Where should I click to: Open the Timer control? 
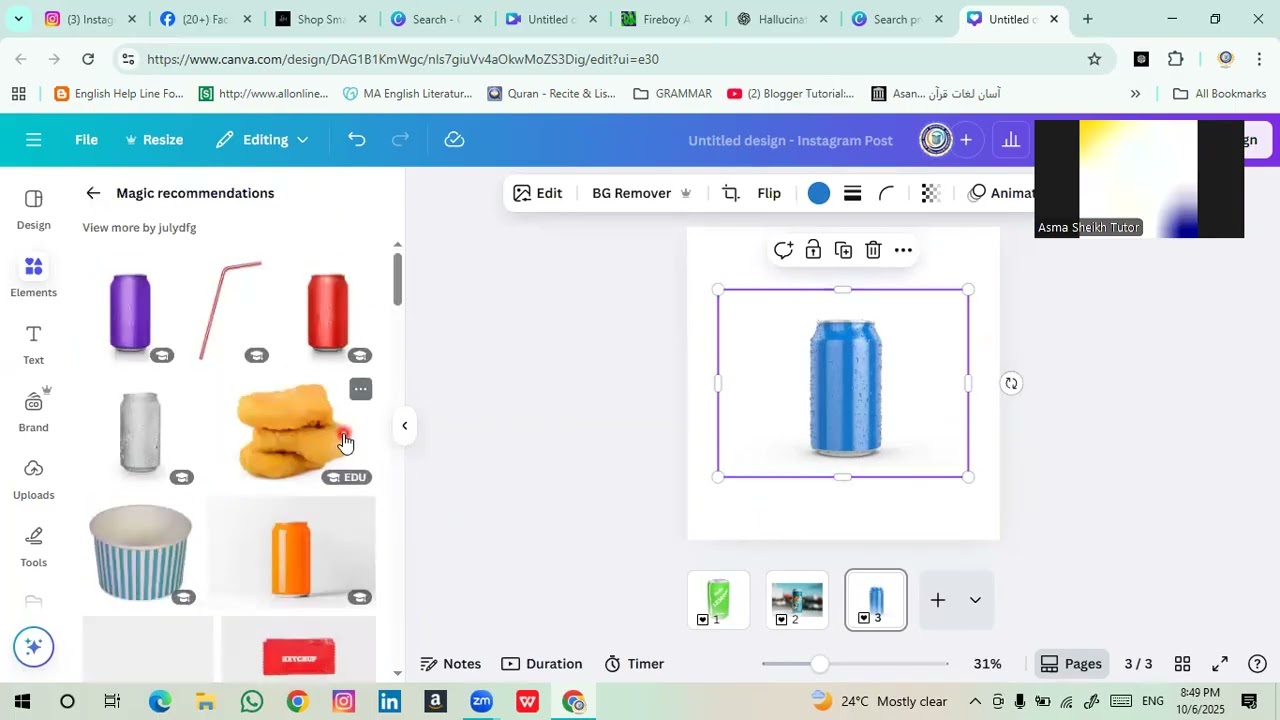click(x=634, y=664)
